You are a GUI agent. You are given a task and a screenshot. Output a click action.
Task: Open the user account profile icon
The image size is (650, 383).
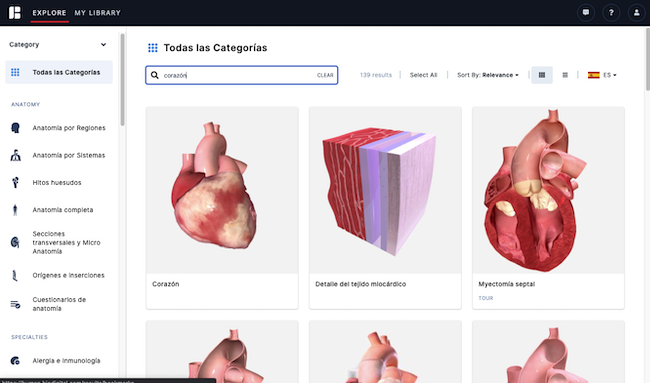[x=636, y=13]
